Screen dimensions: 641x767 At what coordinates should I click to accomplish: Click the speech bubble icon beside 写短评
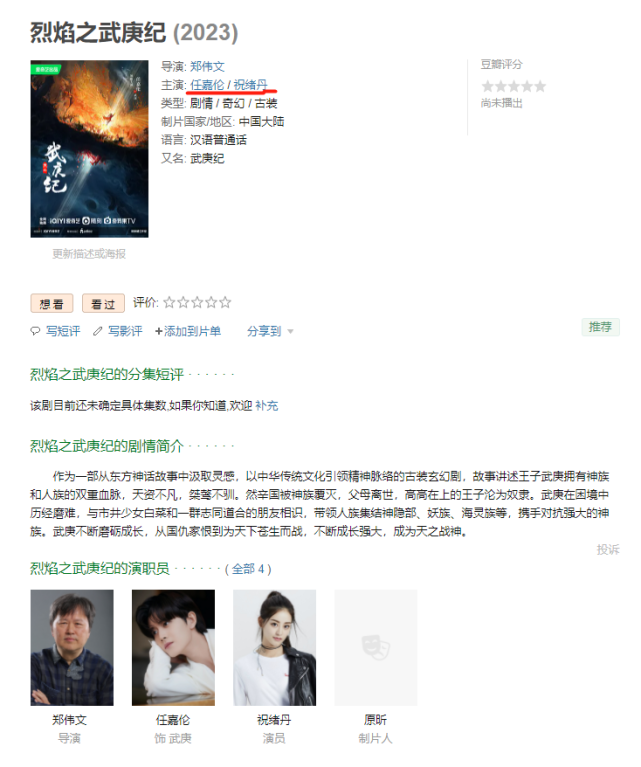tap(35, 331)
